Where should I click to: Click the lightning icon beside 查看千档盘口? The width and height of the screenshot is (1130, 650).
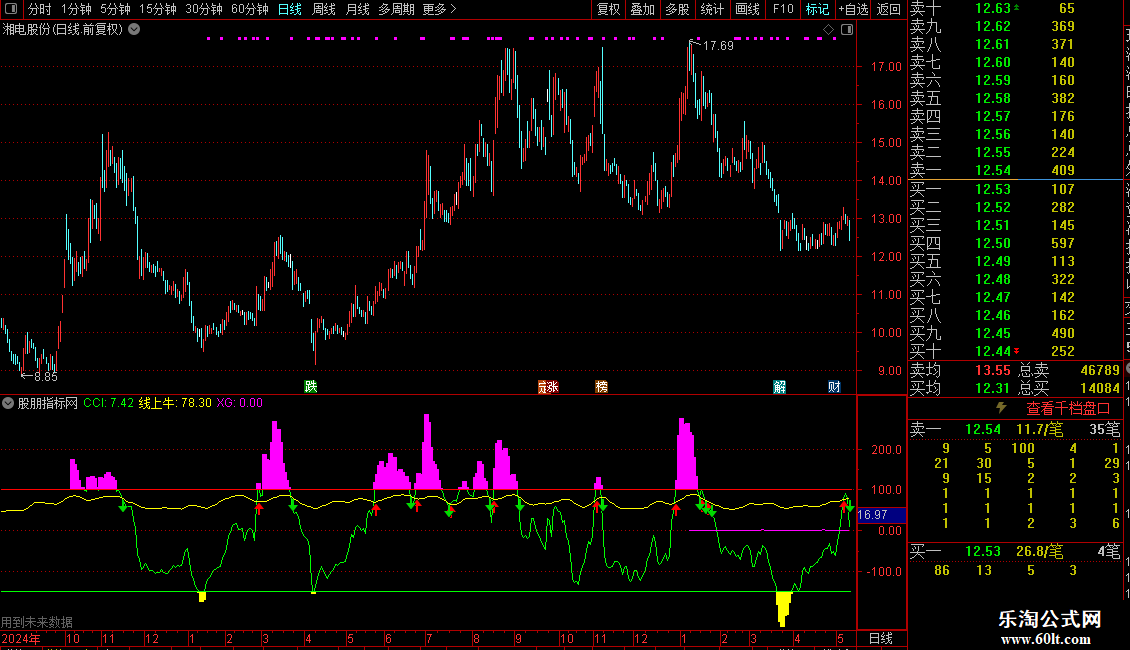(x=1001, y=408)
